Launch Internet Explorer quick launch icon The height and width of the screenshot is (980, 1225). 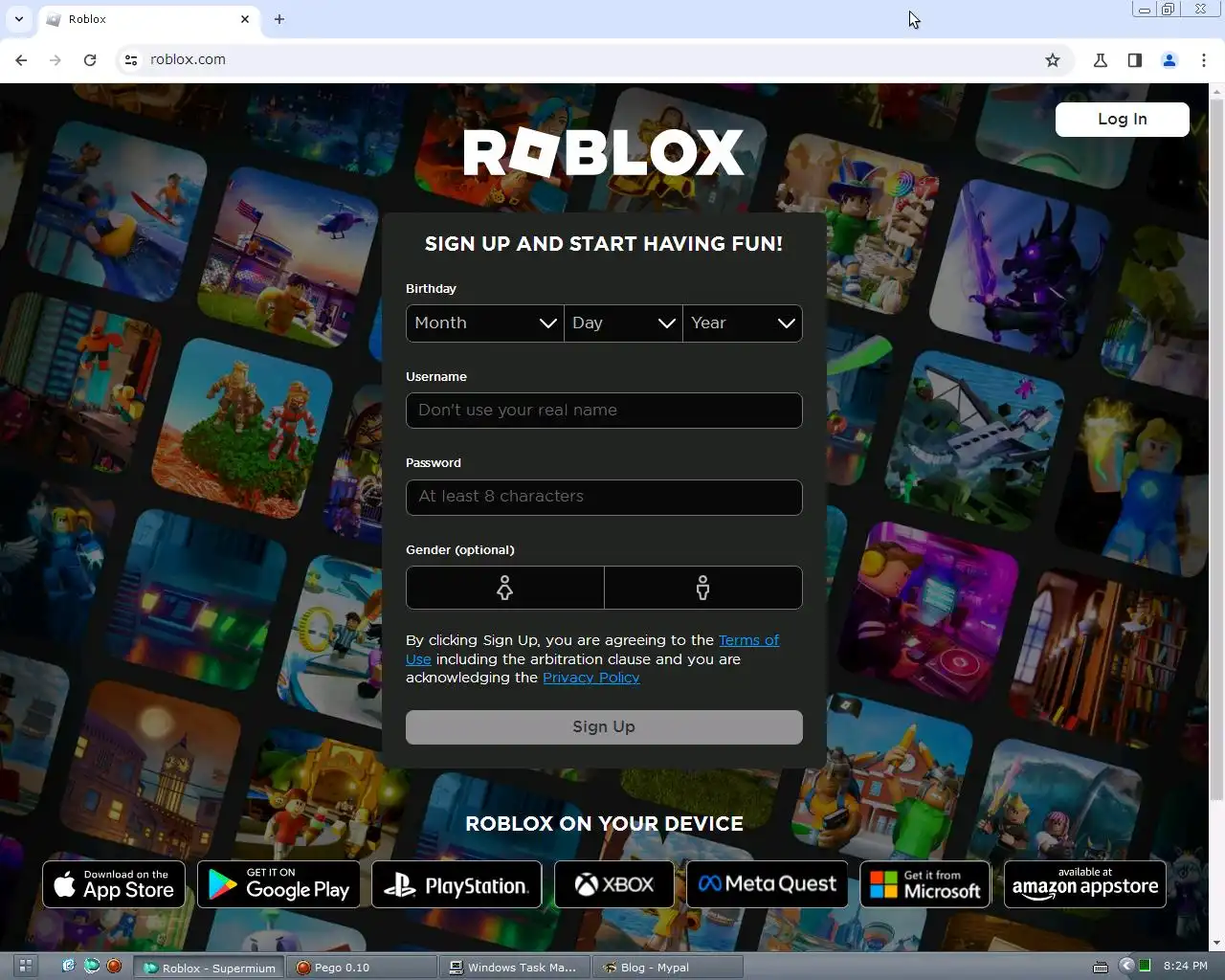click(x=68, y=967)
